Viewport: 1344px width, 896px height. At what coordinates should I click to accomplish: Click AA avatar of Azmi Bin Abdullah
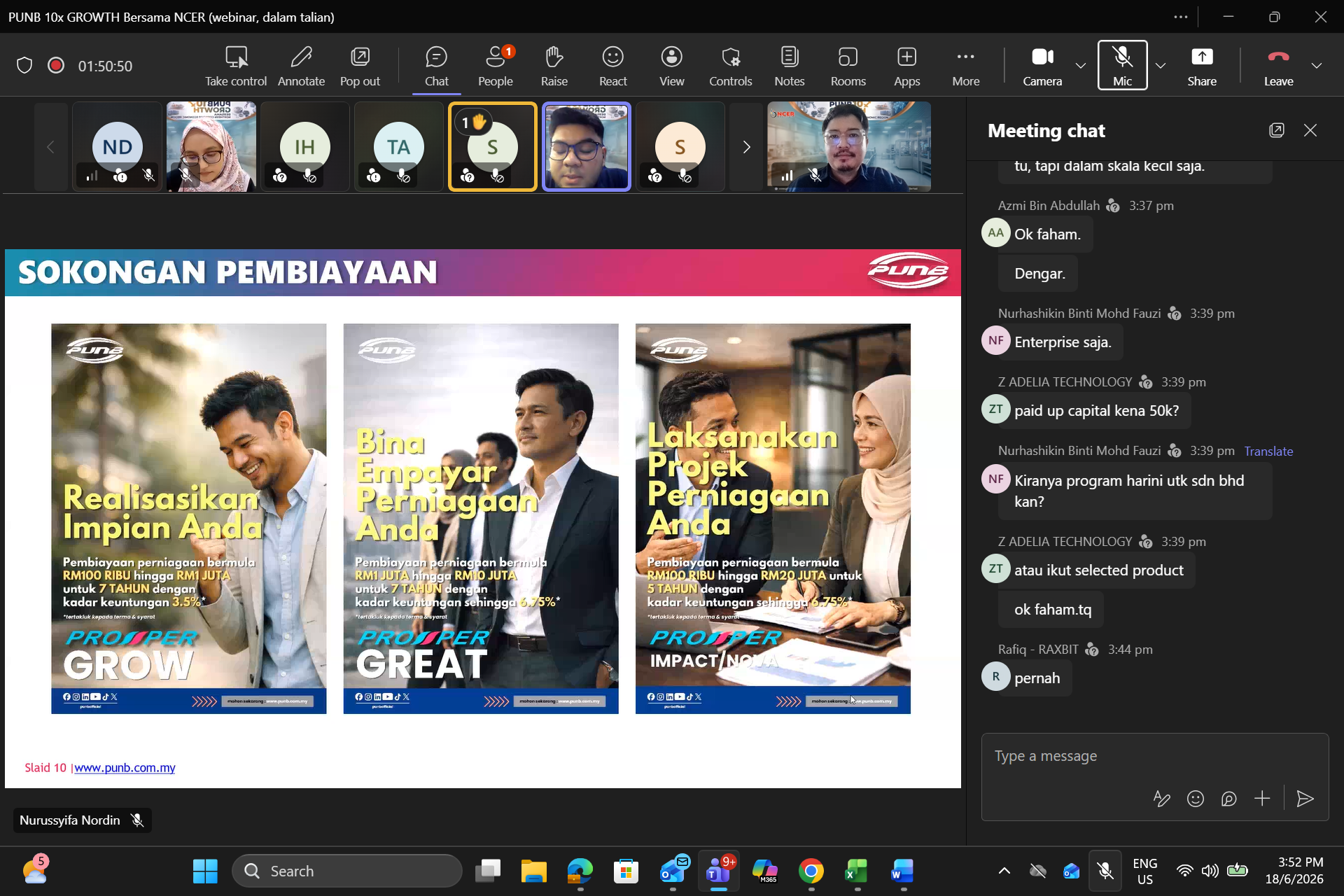[995, 233]
